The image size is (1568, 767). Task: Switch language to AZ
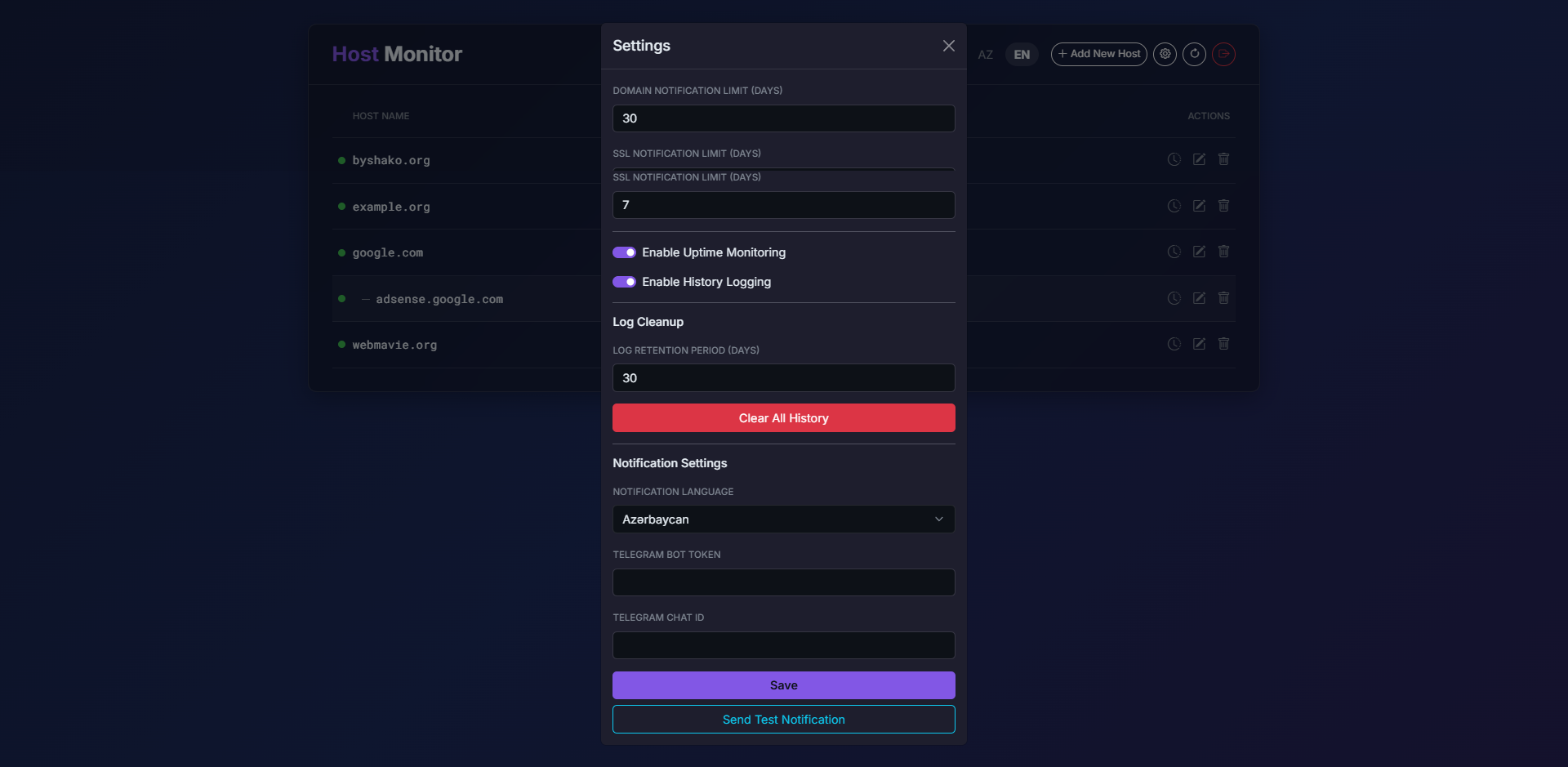(x=986, y=55)
